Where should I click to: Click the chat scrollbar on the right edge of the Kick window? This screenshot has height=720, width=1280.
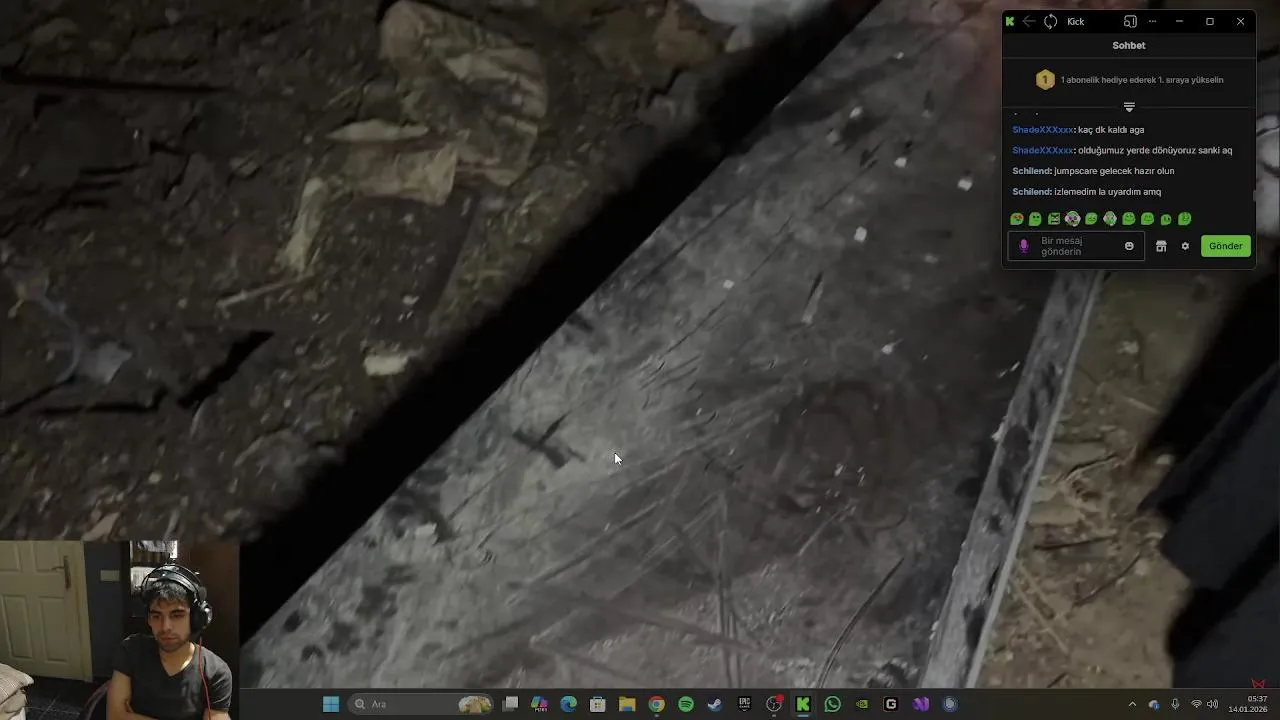coord(1254,195)
